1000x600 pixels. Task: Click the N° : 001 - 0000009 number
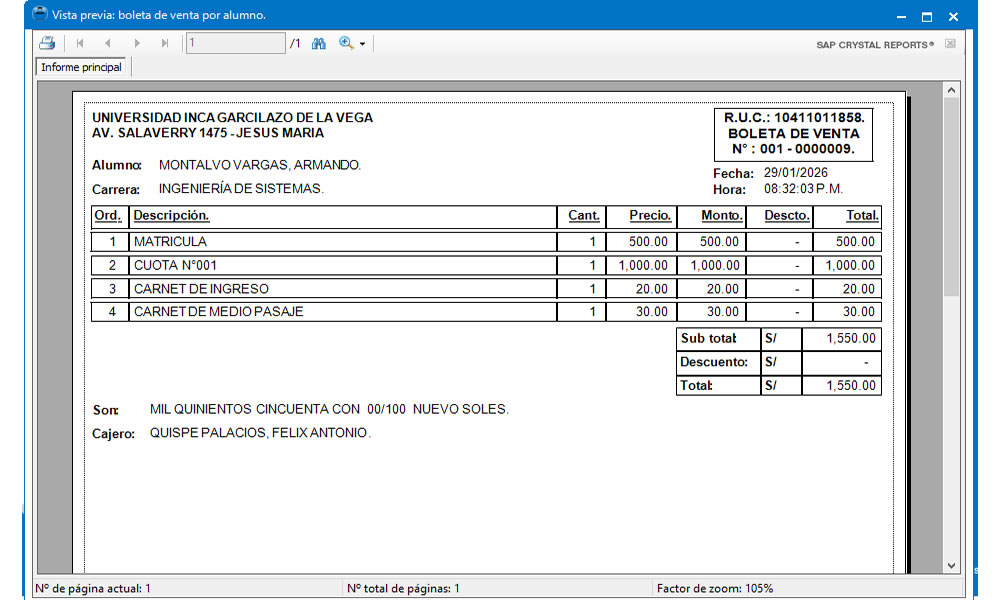click(793, 149)
